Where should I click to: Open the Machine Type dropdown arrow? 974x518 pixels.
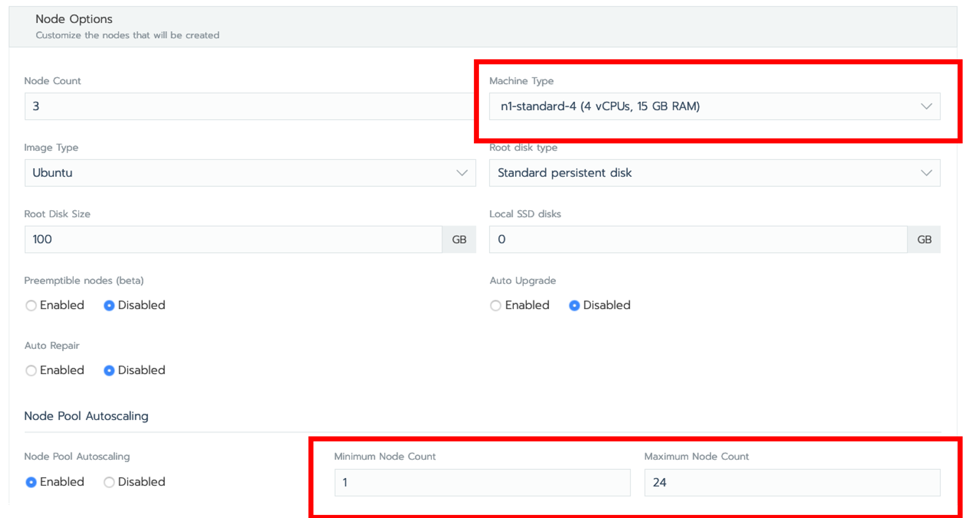click(926, 106)
